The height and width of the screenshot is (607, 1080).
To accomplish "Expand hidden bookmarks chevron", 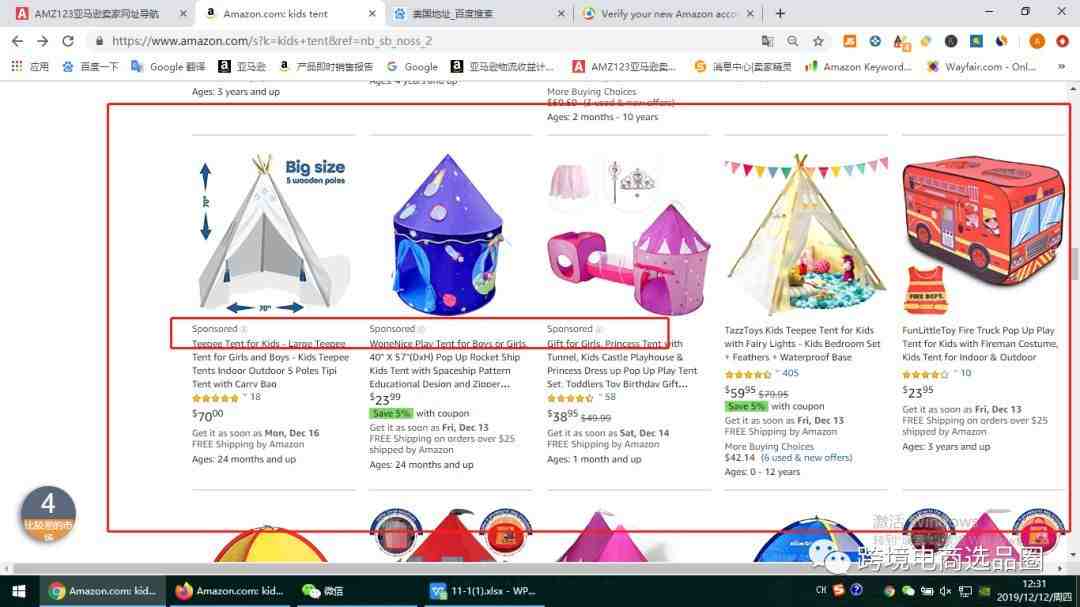I will [x=1061, y=66].
